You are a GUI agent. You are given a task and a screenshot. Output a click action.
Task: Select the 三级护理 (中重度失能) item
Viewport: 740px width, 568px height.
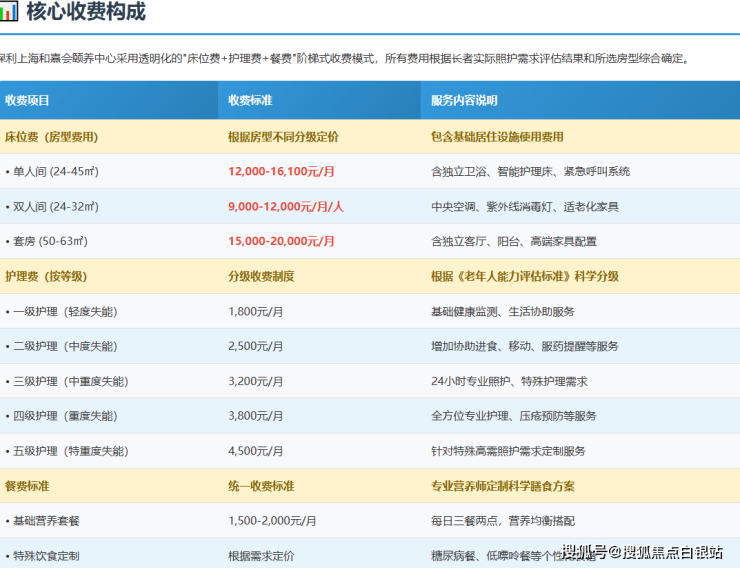(x=67, y=381)
